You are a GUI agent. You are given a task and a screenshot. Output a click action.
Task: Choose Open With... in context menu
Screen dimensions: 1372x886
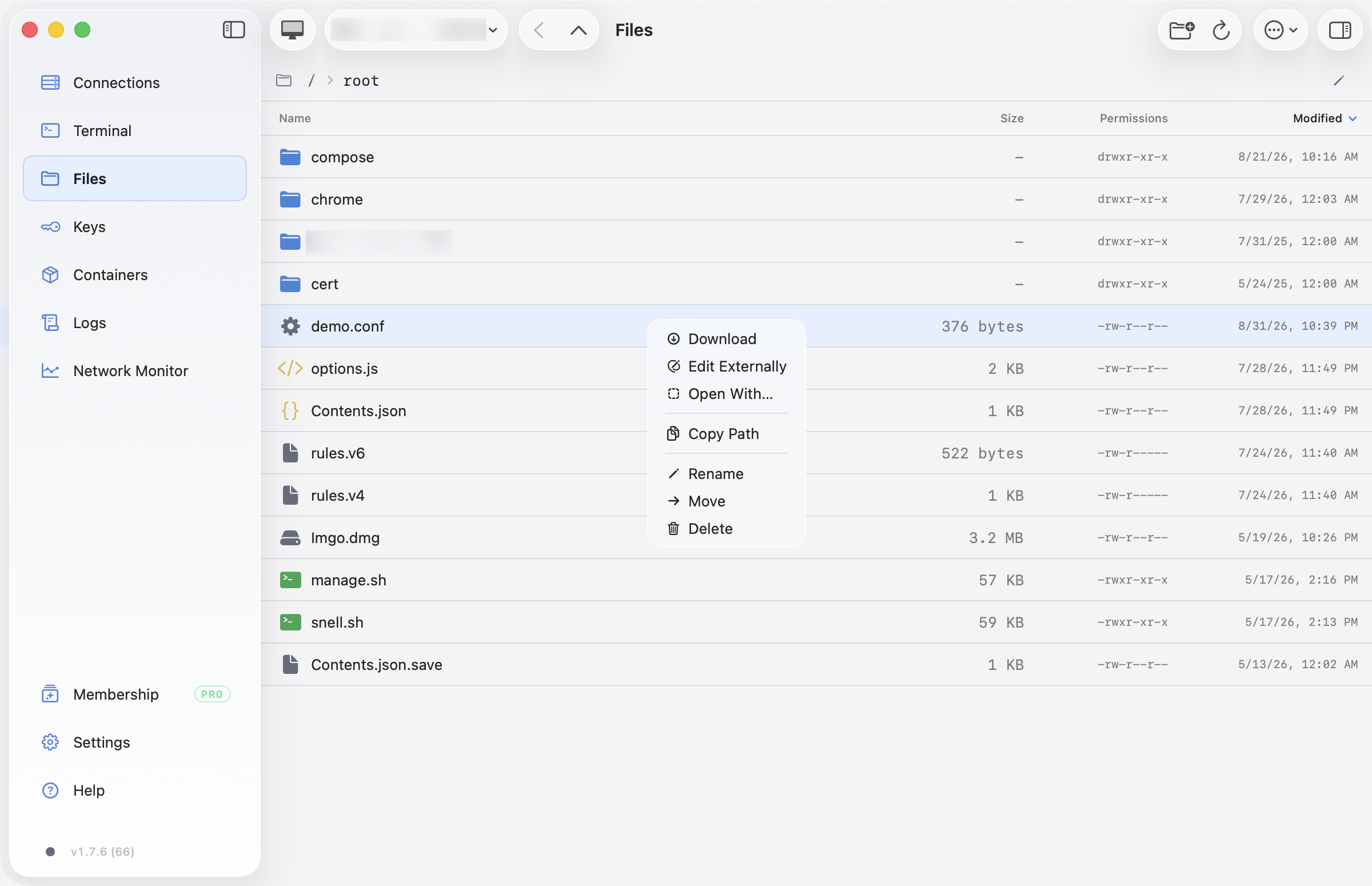pyautogui.click(x=726, y=394)
